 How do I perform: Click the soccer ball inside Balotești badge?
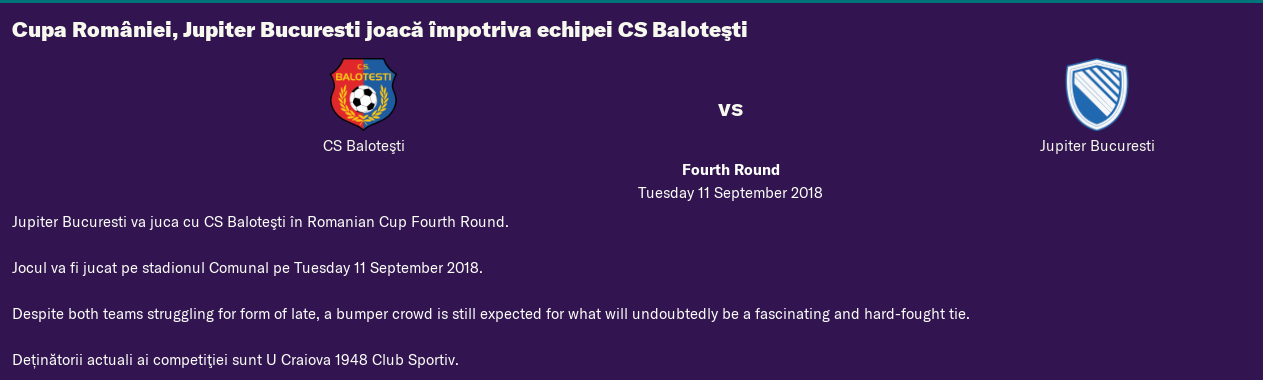(x=364, y=99)
